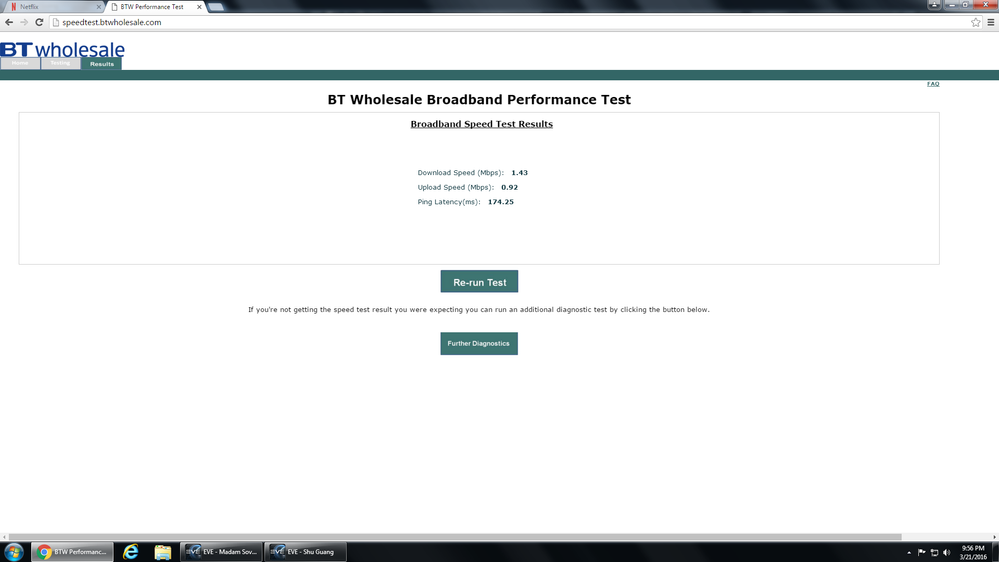Image resolution: width=999 pixels, height=562 pixels.
Task: Click the ping latency value 174.25
Action: pyautogui.click(x=500, y=202)
